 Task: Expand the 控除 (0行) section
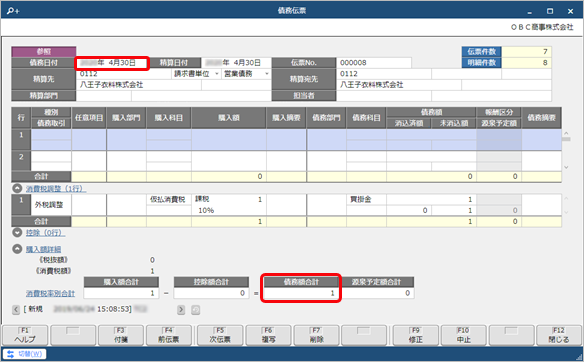coord(17,233)
